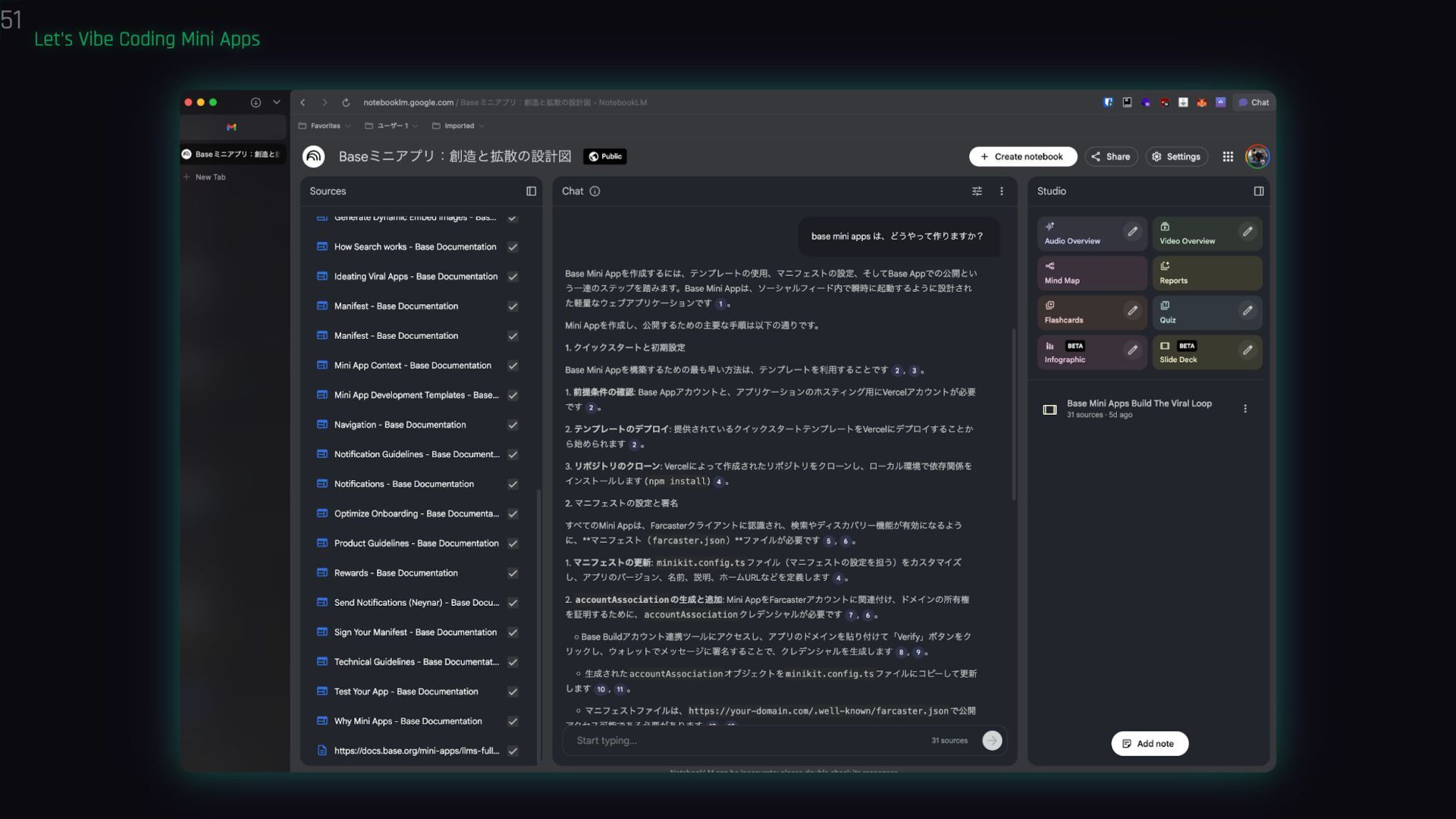Collapse the Studio panel
This screenshot has width=1456, height=819.
(1259, 191)
